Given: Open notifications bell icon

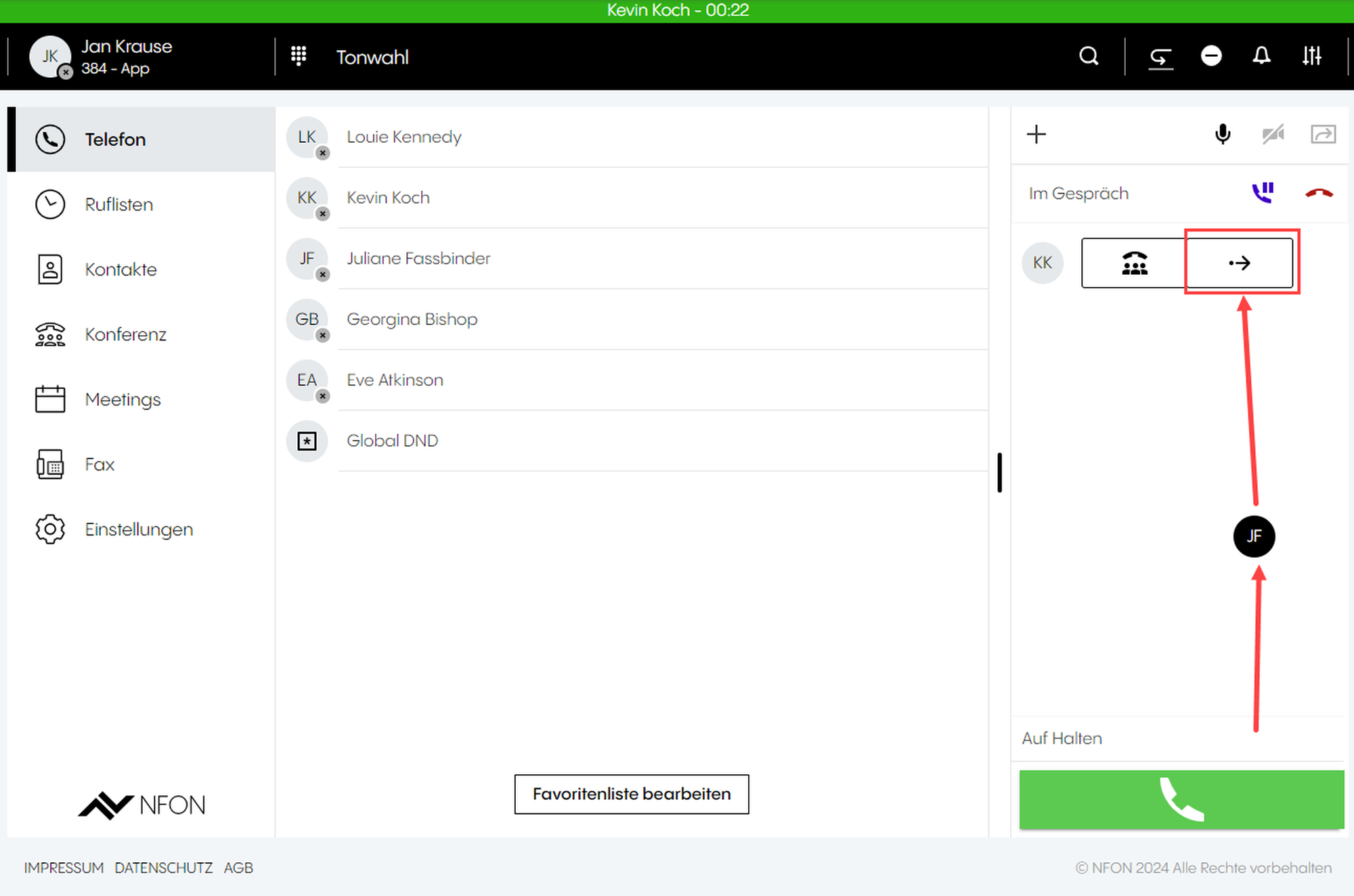Looking at the screenshot, I should click(1261, 56).
